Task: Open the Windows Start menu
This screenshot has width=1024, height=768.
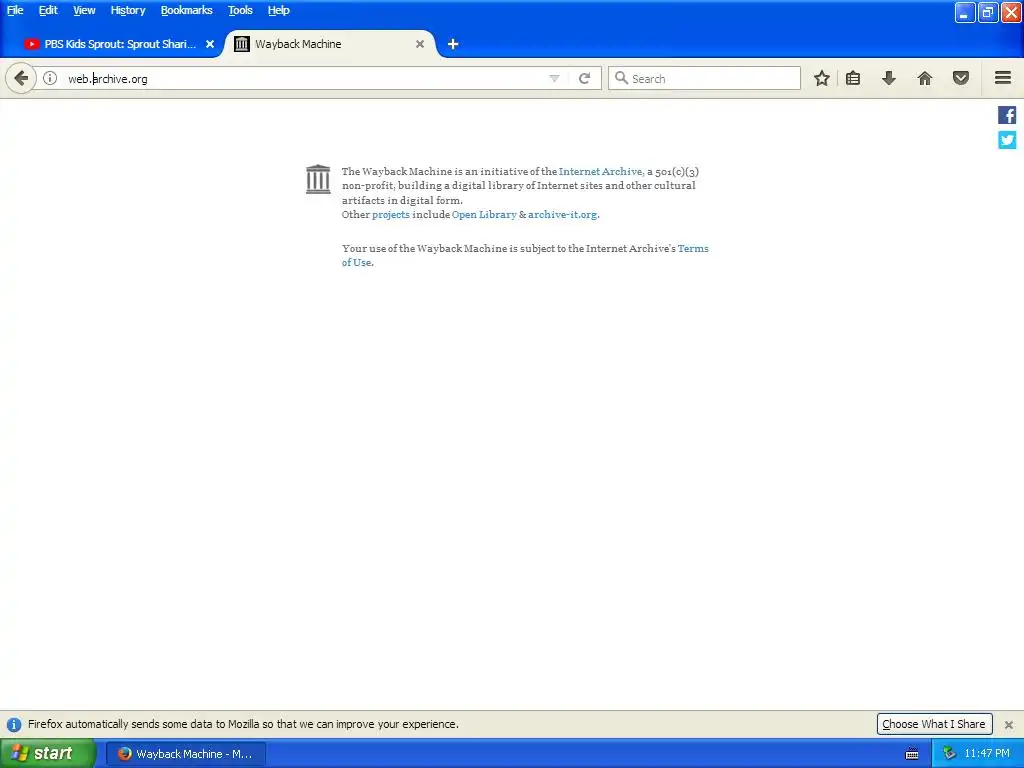Action: click(x=48, y=754)
